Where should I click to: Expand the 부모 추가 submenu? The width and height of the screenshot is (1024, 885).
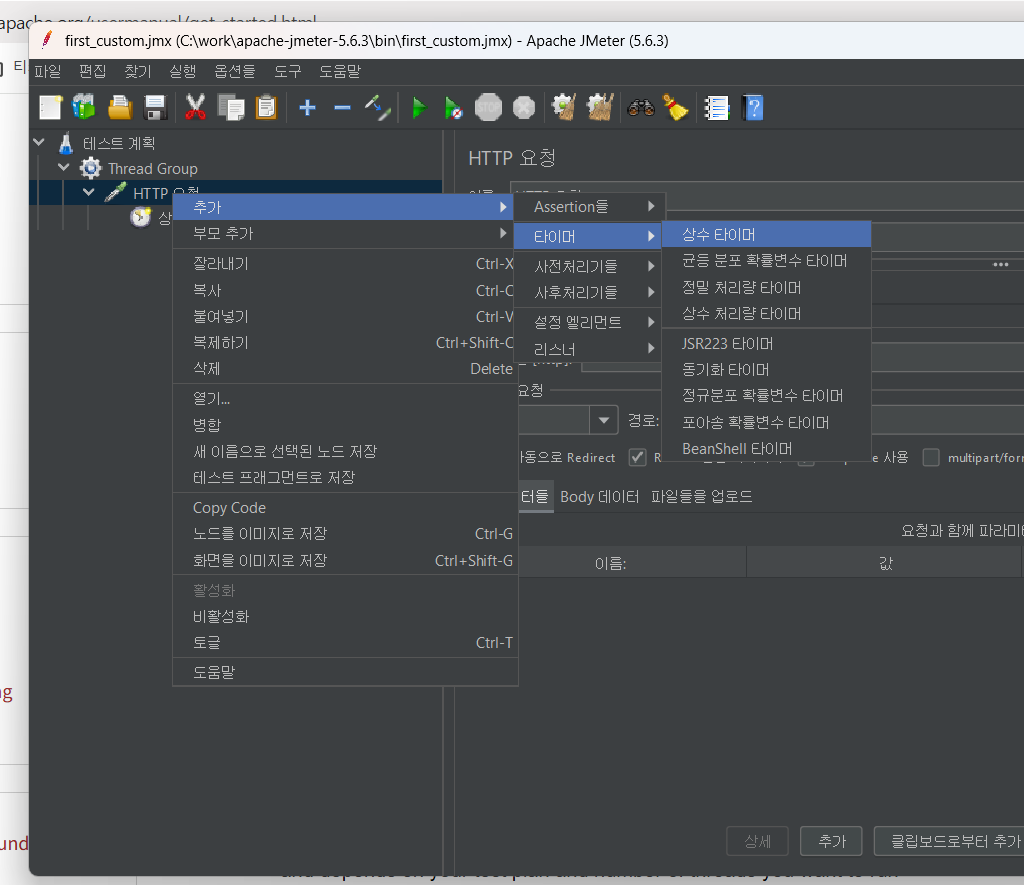[345, 233]
